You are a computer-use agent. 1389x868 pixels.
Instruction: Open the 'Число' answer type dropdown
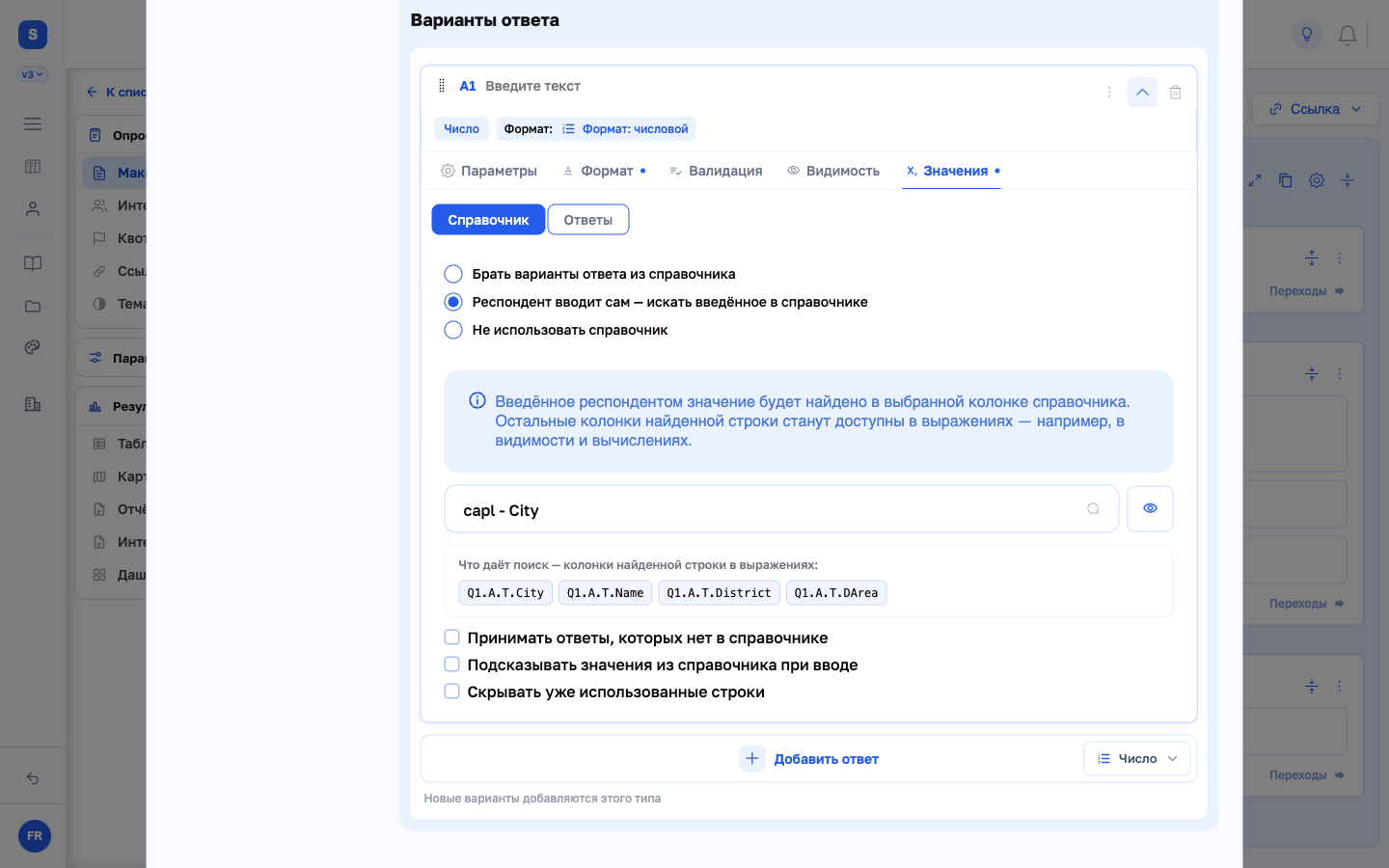(1137, 759)
